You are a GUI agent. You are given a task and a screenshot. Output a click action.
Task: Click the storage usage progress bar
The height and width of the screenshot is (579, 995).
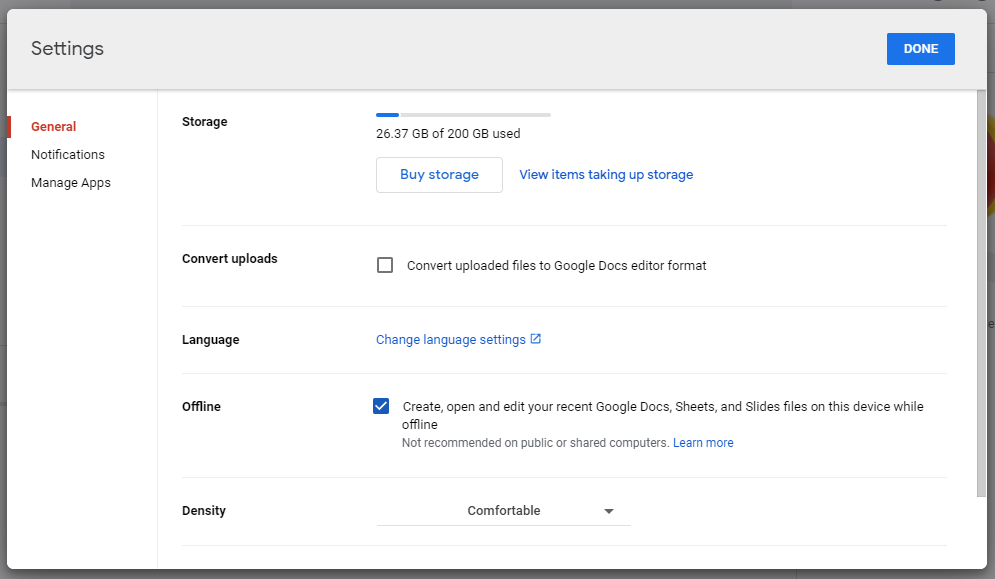pyautogui.click(x=463, y=115)
